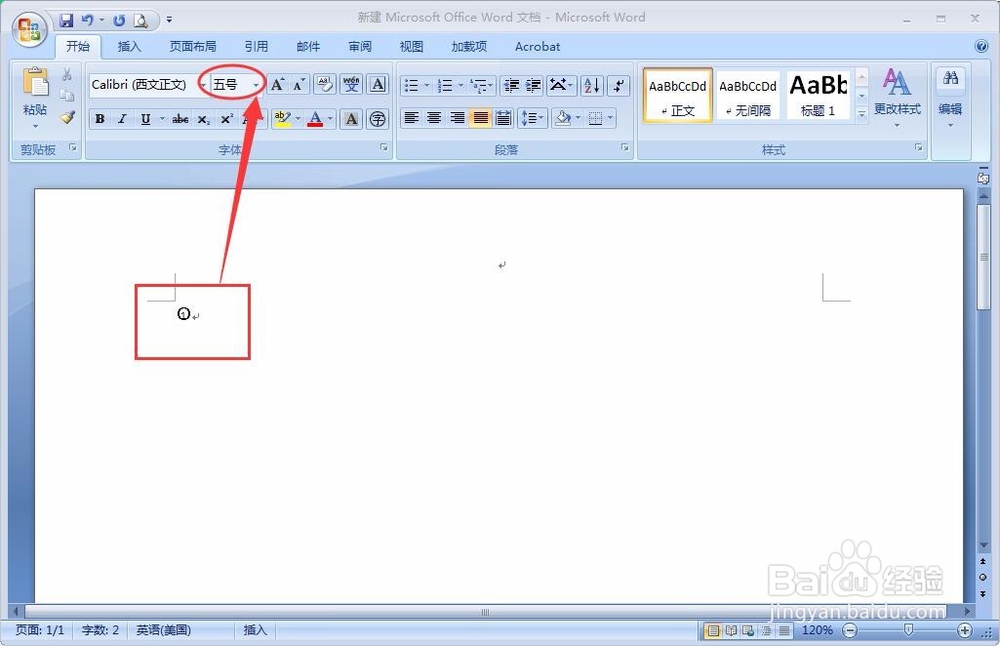Switch to the Acrobat ribbon tab
Screen dimensions: 1000x646
pyautogui.click(x=537, y=46)
